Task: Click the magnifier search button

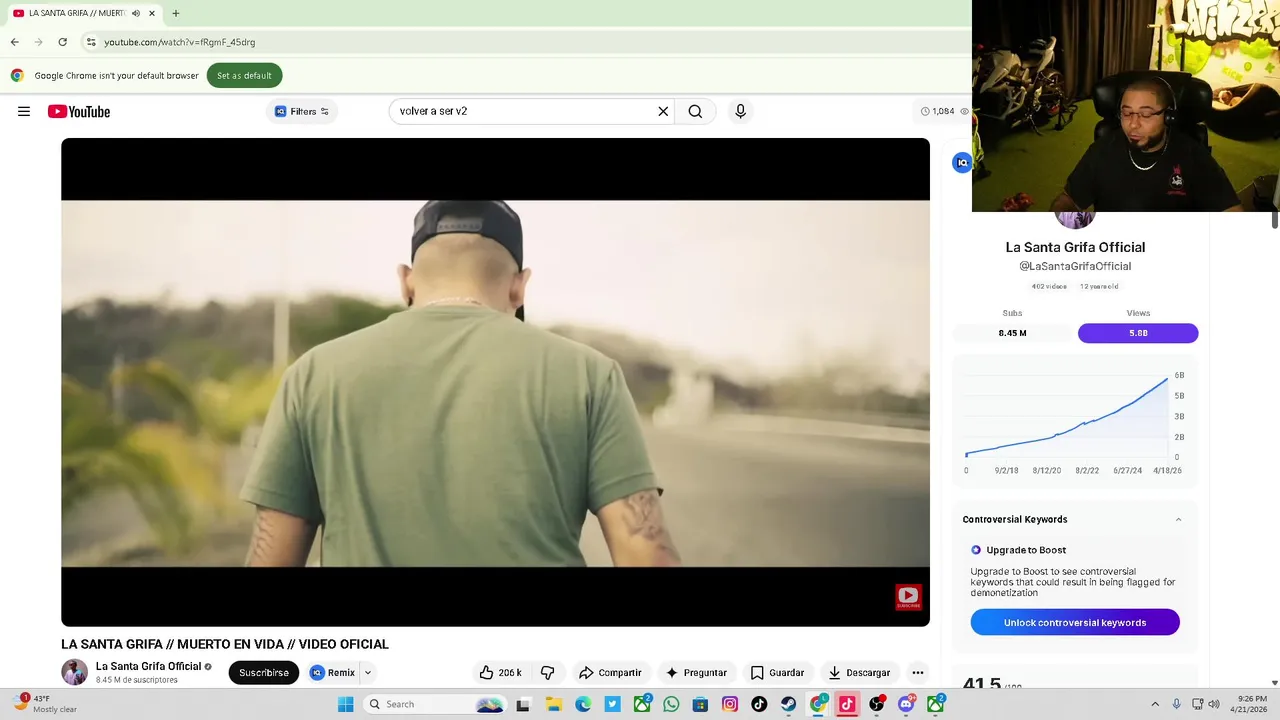Action: click(x=695, y=111)
